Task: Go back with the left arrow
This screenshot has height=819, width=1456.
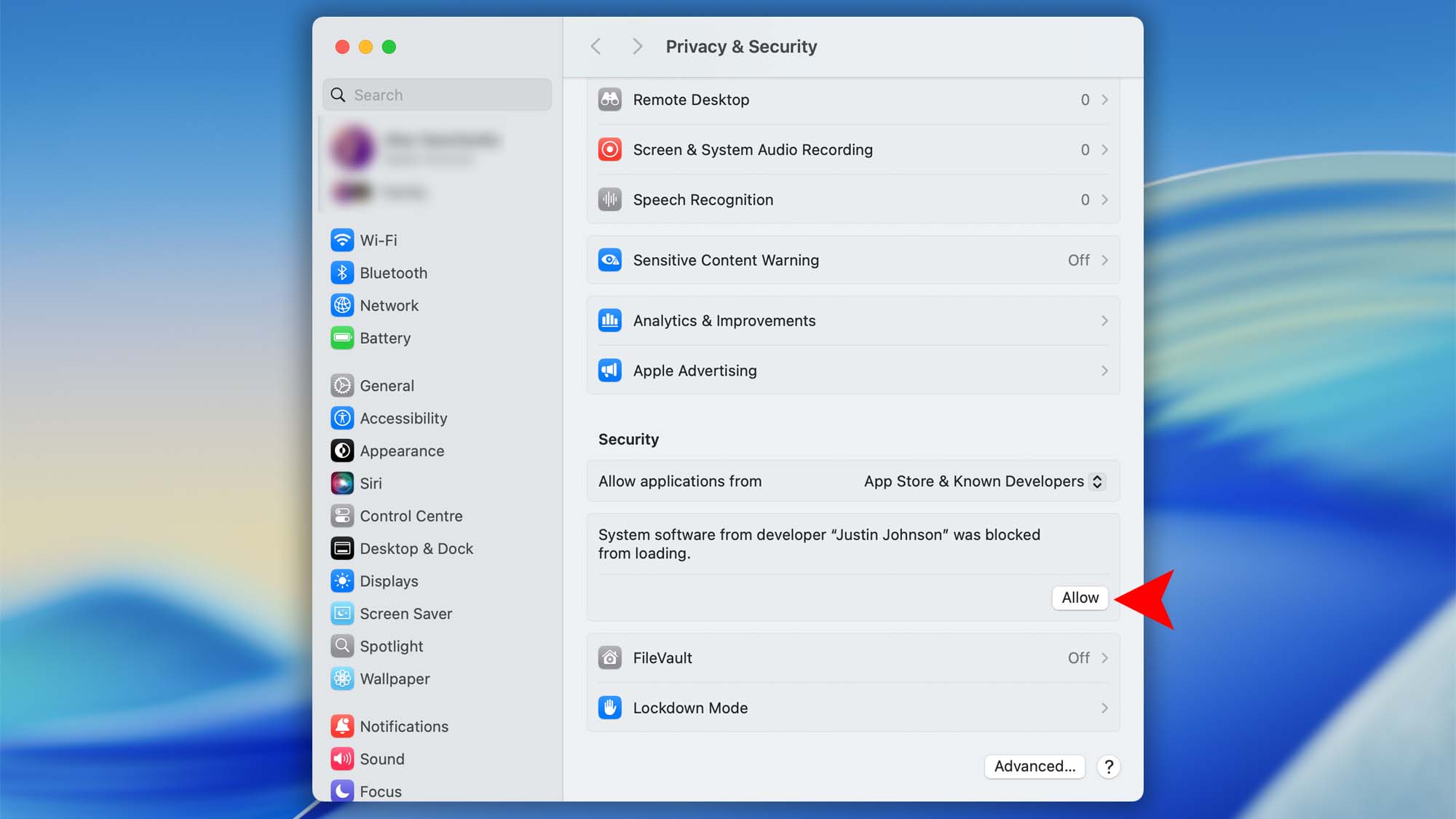Action: point(596,47)
